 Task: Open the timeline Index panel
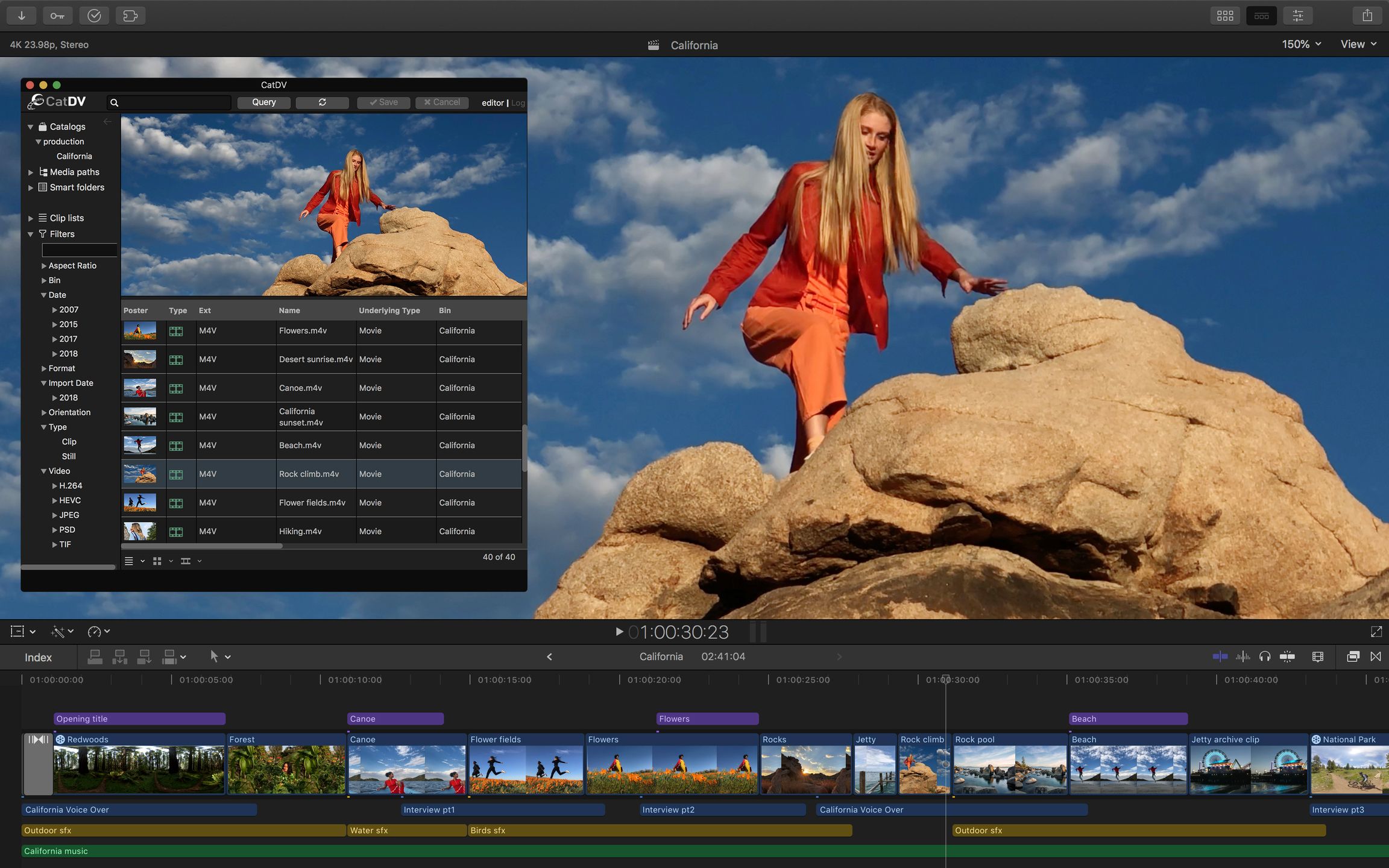click(x=38, y=657)
